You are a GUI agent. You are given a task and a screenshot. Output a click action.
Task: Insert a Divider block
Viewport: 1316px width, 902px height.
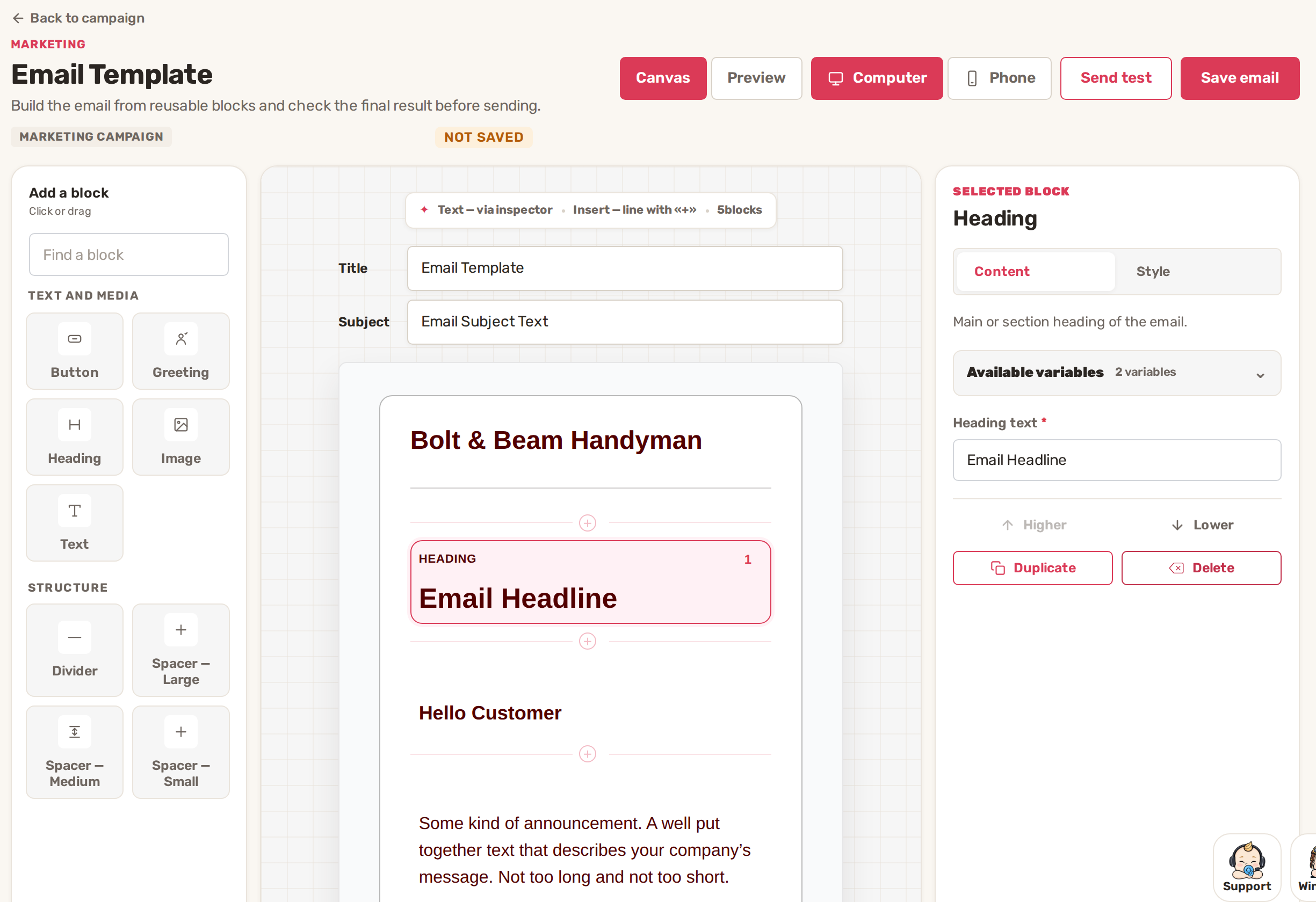(74, 650)
